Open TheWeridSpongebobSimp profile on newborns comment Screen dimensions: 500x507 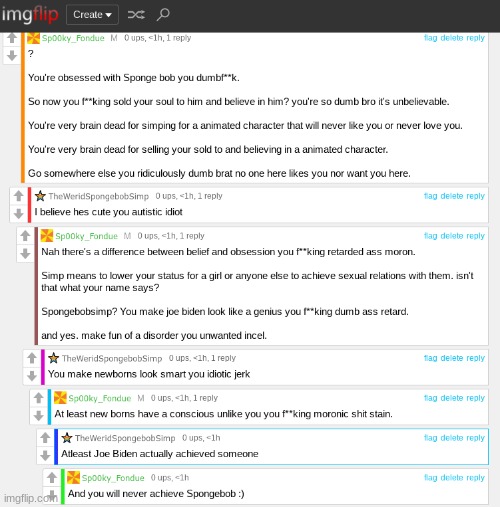point(112,358)
